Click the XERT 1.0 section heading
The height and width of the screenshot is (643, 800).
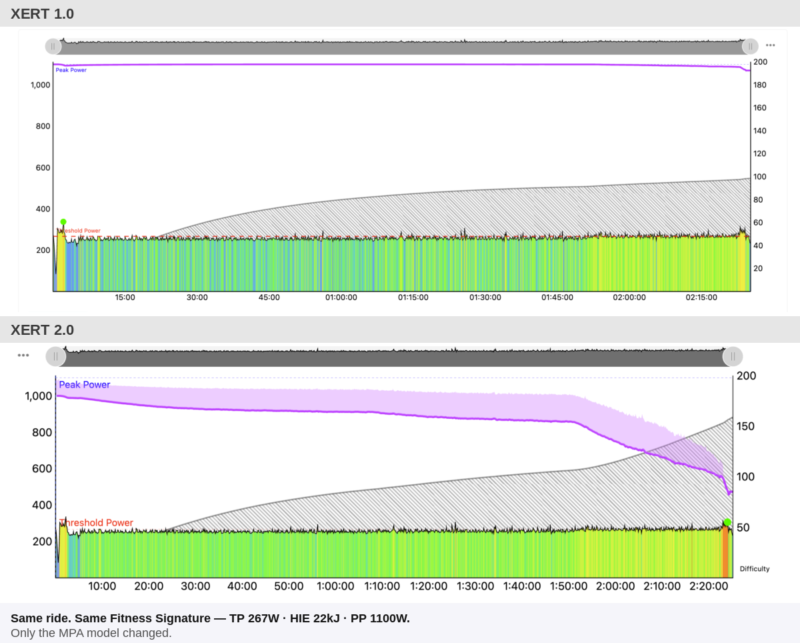42,14
